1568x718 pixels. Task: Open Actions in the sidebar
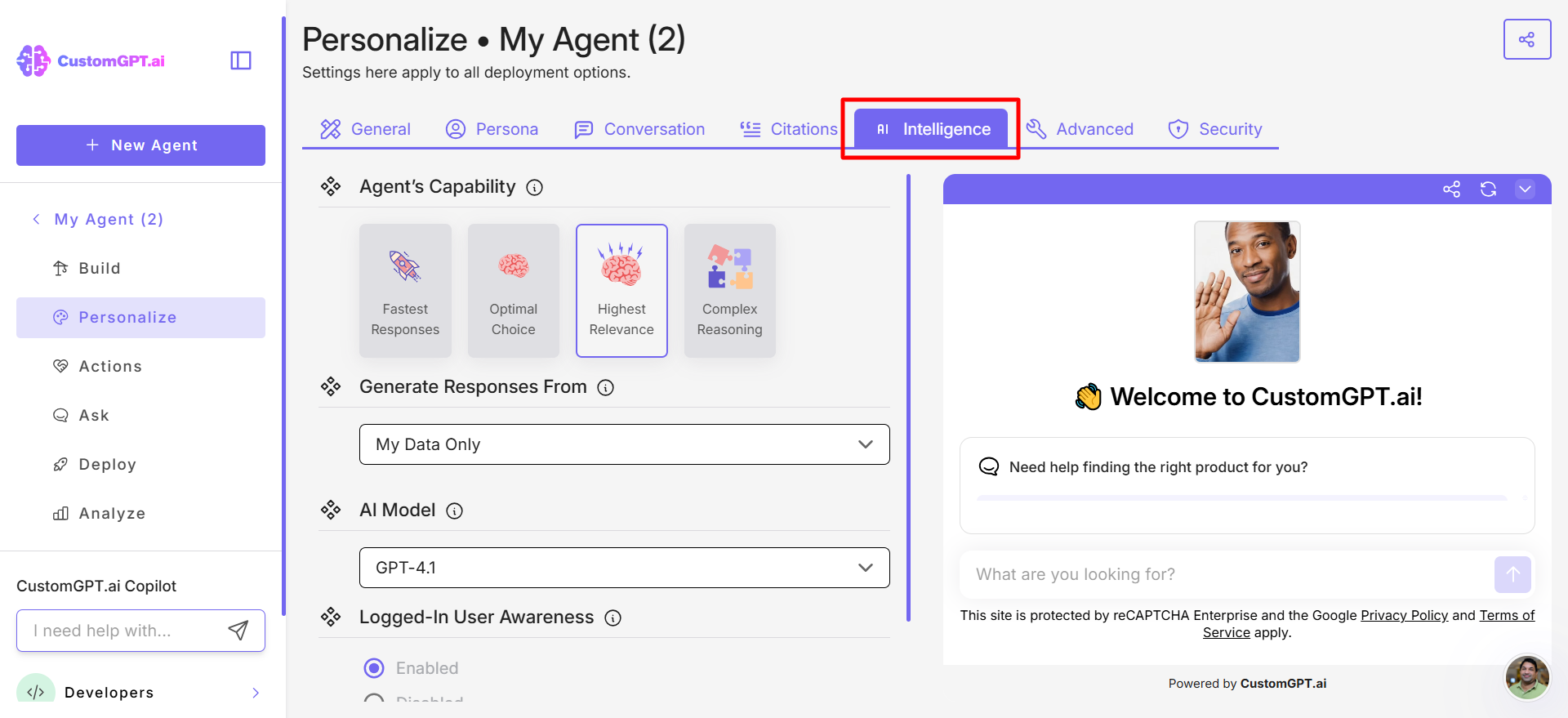pos(140,366)
